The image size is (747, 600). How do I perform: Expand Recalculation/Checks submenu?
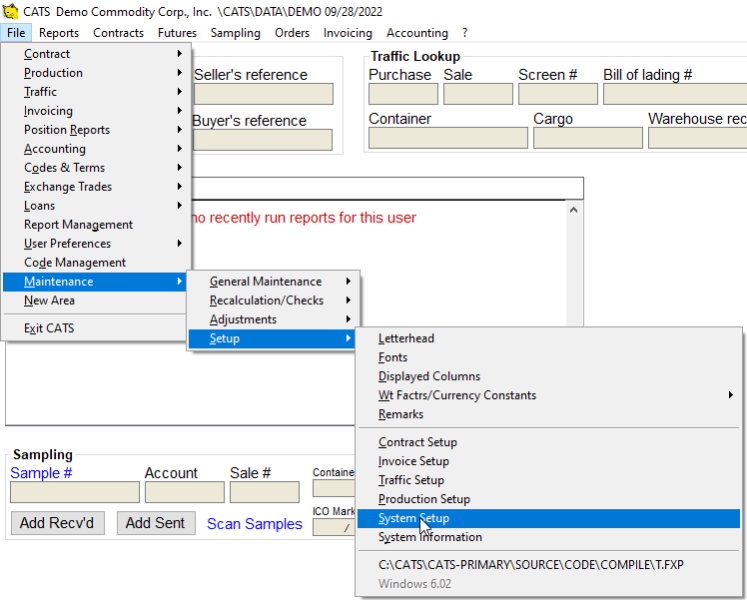[273, 301]
